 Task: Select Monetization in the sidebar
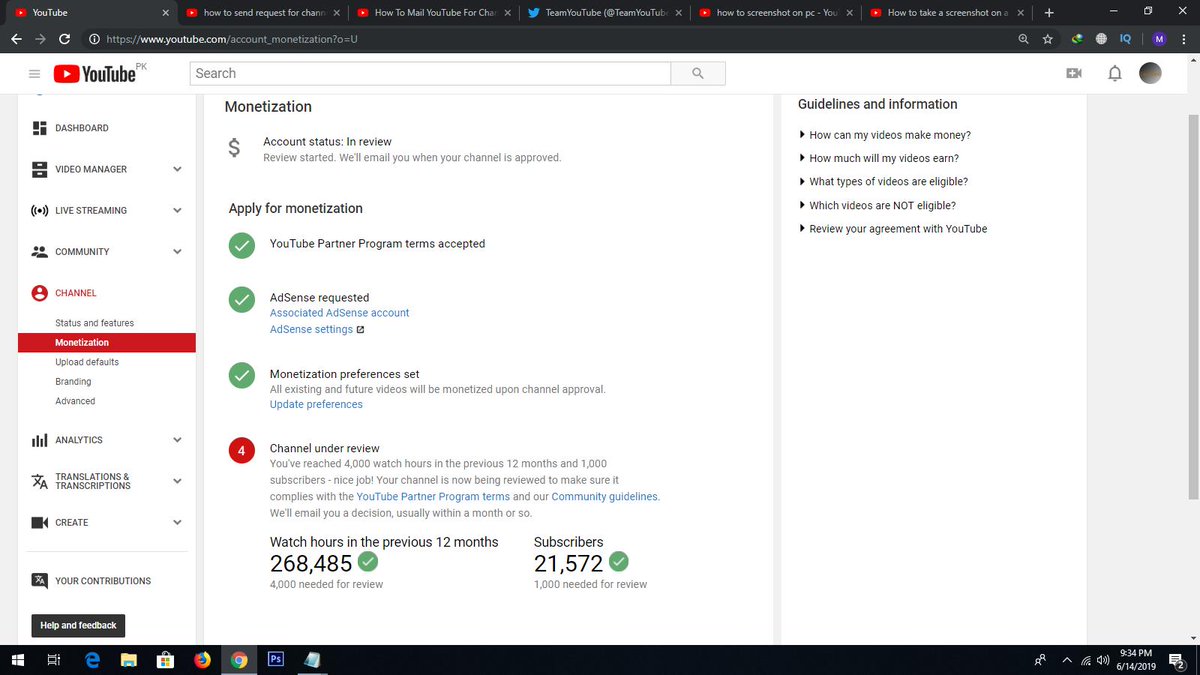pos(106,343)
